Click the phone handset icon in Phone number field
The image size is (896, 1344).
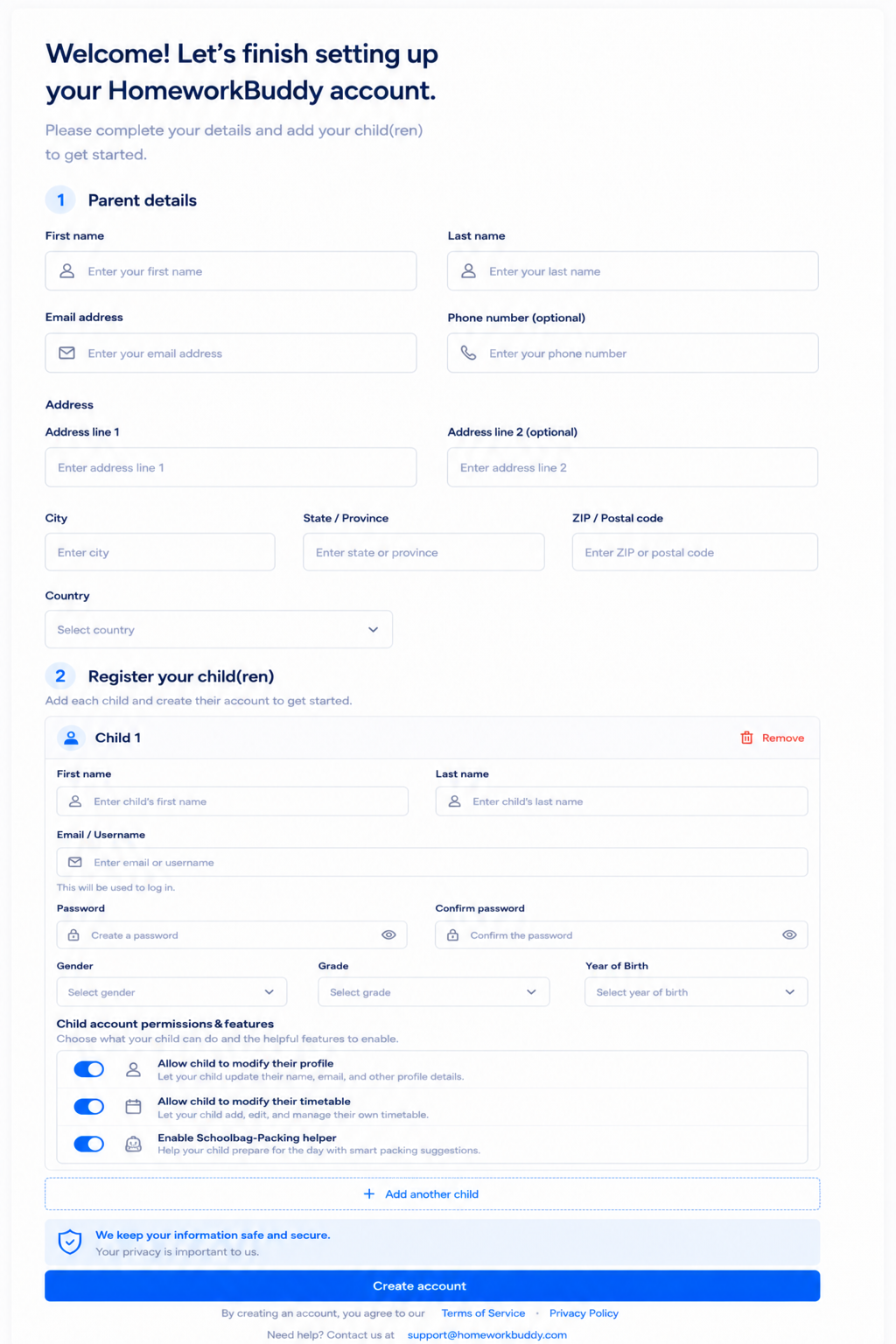pos(468,353)
